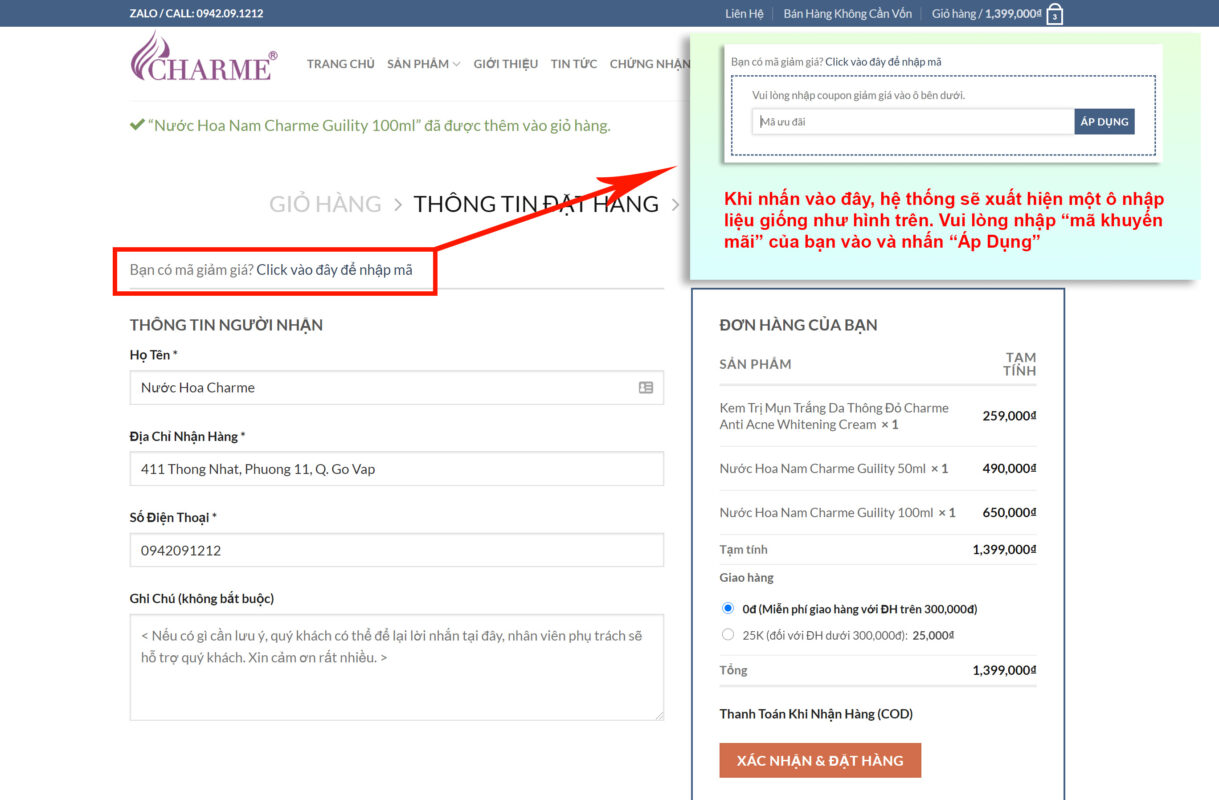Expand the Sản Phẩm dropdown menu
The image size is (1219, 800).
(x=423, y=64)
